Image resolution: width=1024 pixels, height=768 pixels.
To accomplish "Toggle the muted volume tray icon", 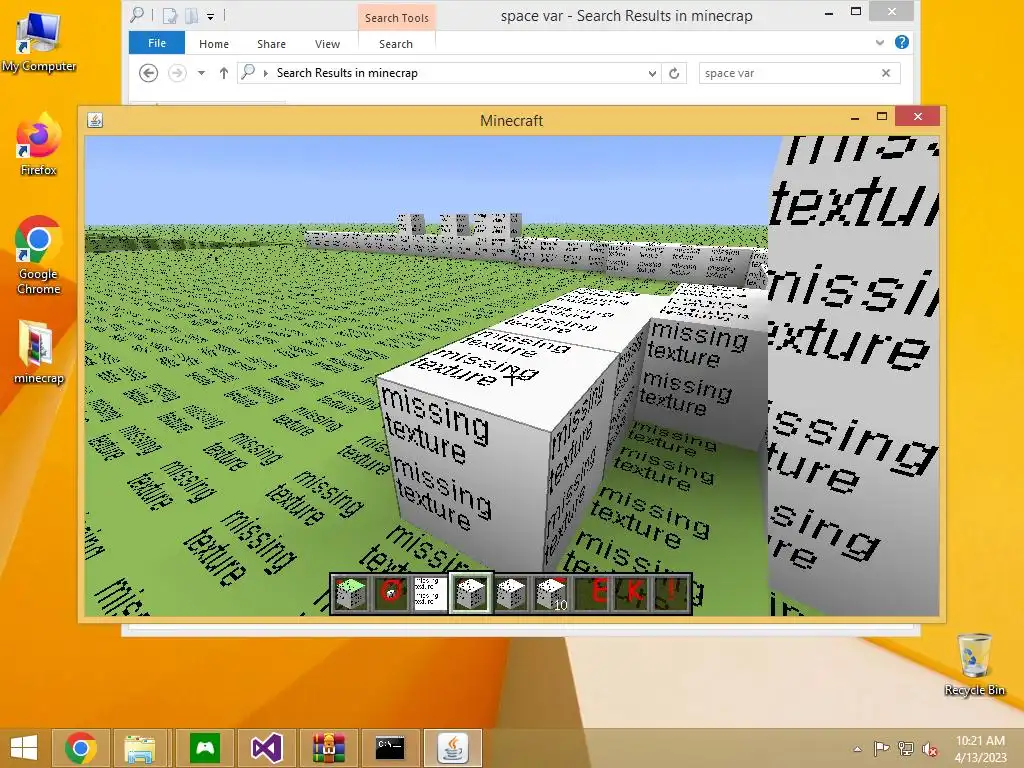I will click(x=929, y=749).
